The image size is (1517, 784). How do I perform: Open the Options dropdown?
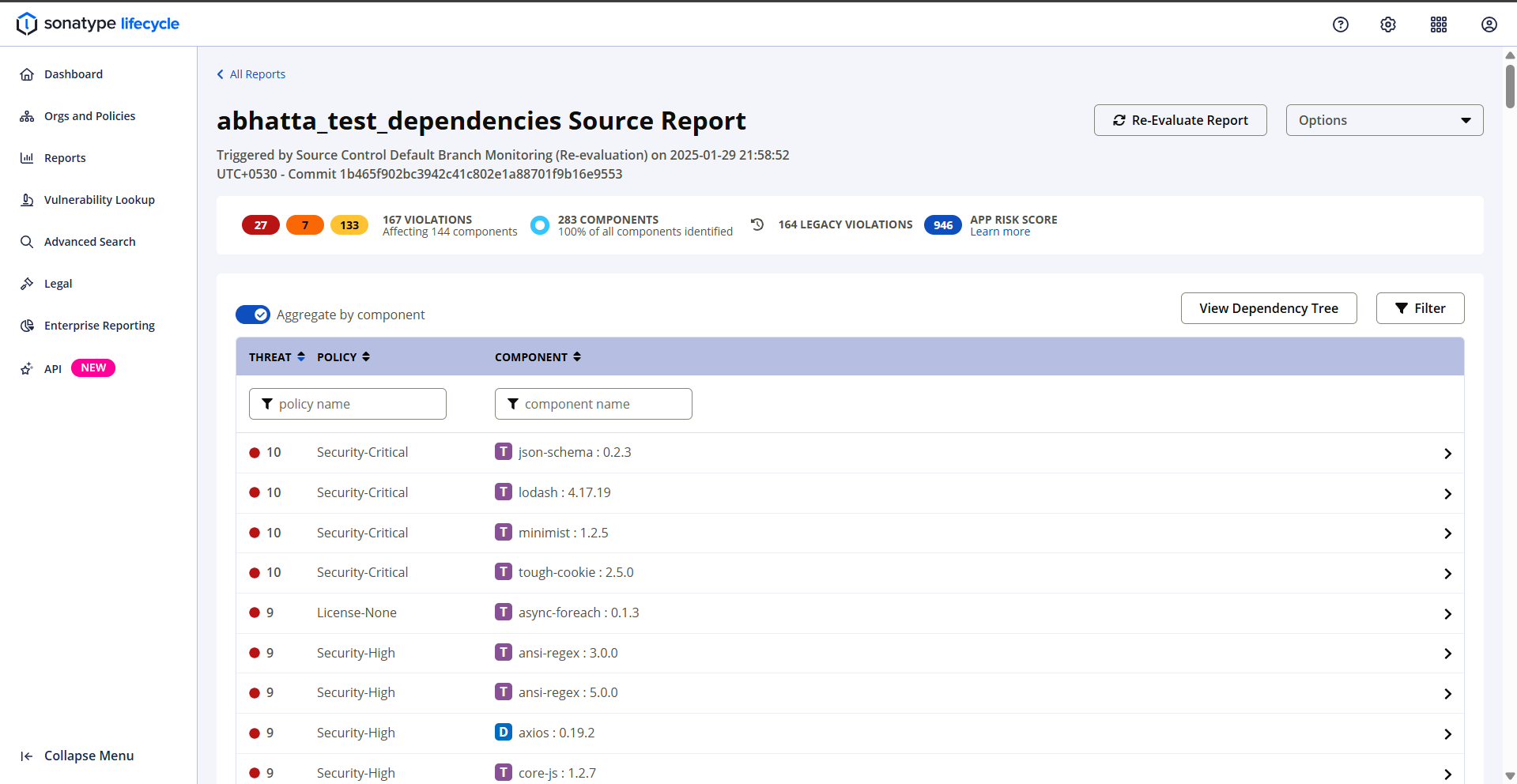1384,120
